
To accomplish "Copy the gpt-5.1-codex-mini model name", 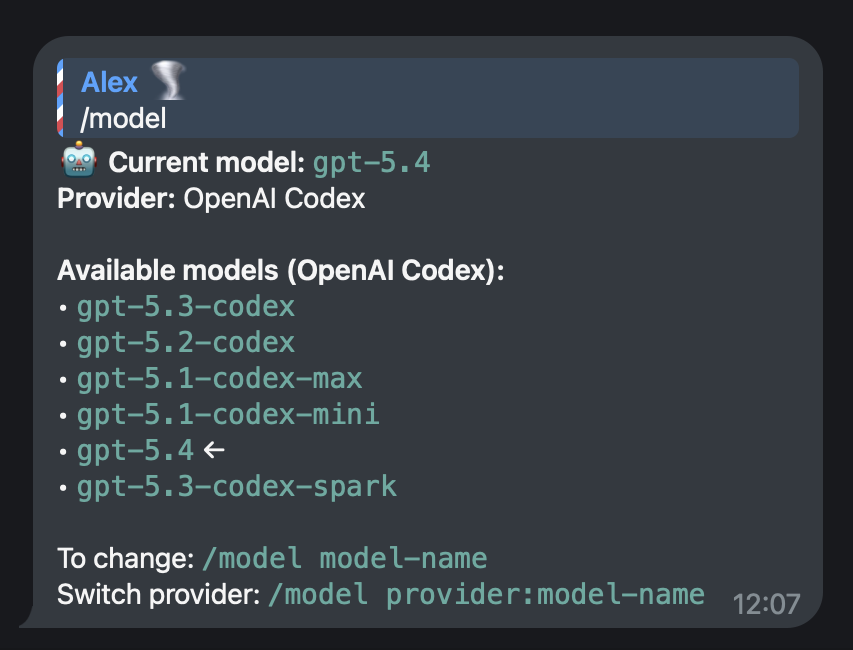I will pos(228,415).
